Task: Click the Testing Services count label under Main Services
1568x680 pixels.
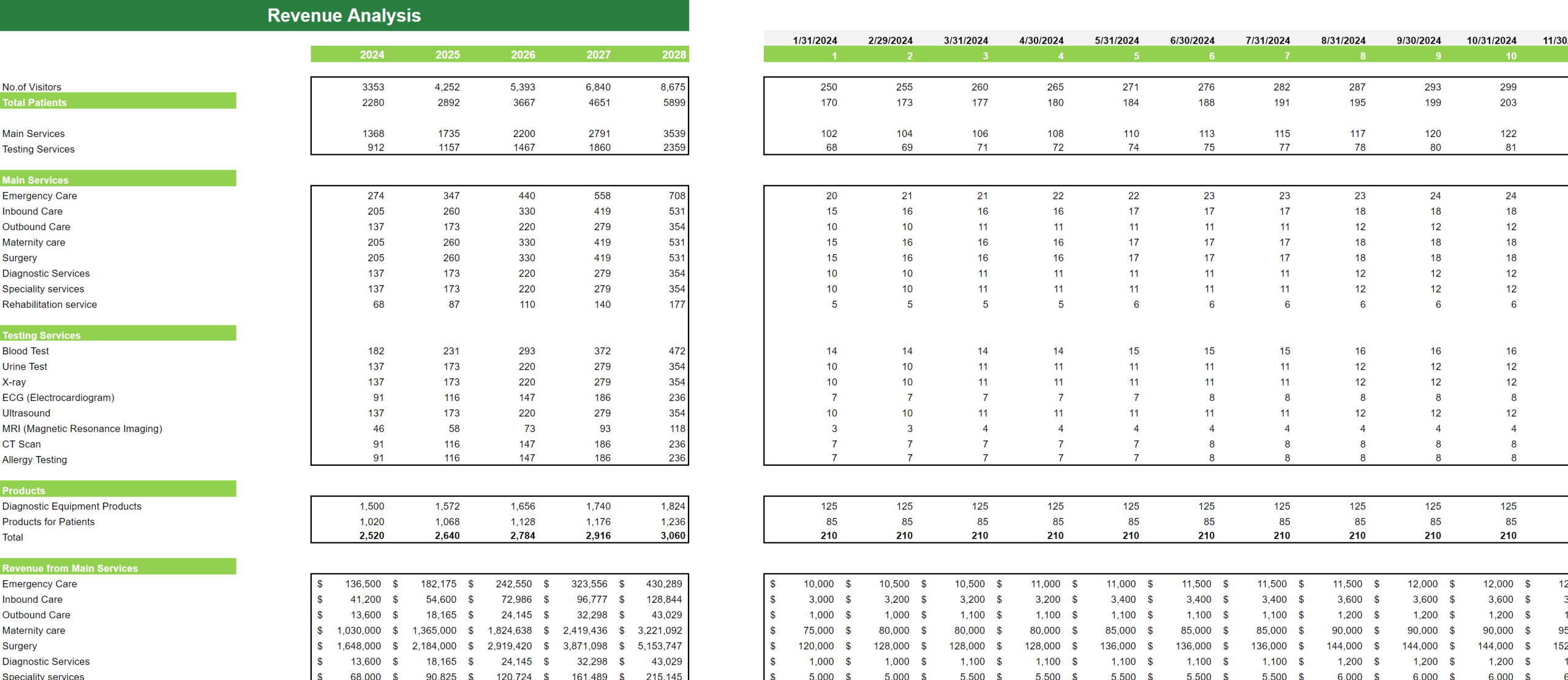Action: (39, 149)
